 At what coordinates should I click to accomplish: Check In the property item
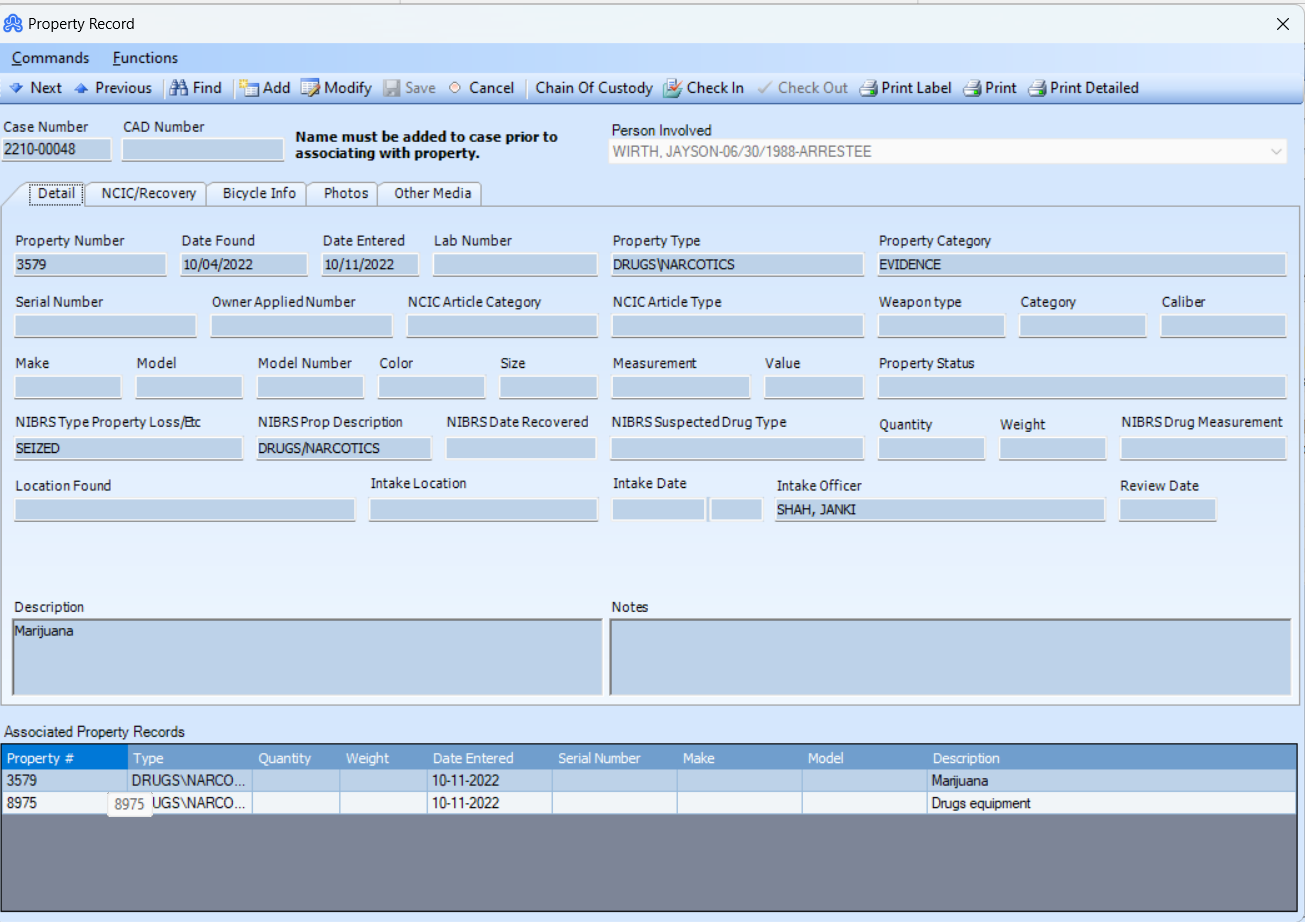[x=705, y=88]
